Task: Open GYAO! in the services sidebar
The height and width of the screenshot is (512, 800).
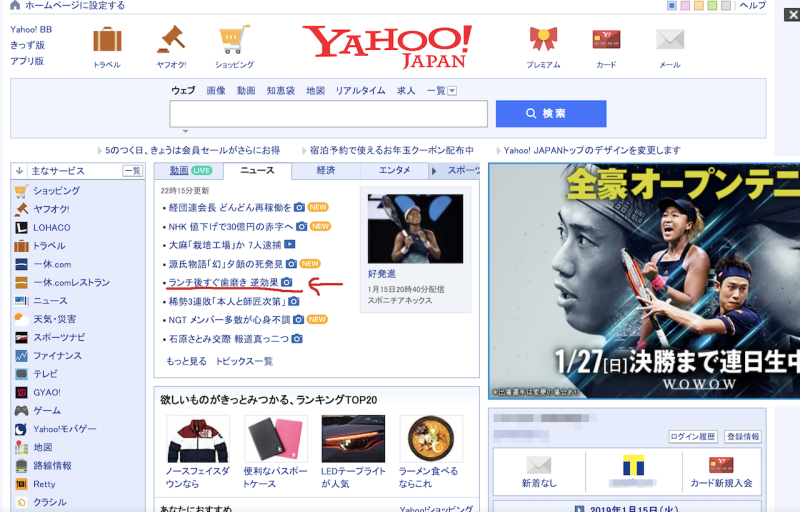Action: (x=46, y=392)
